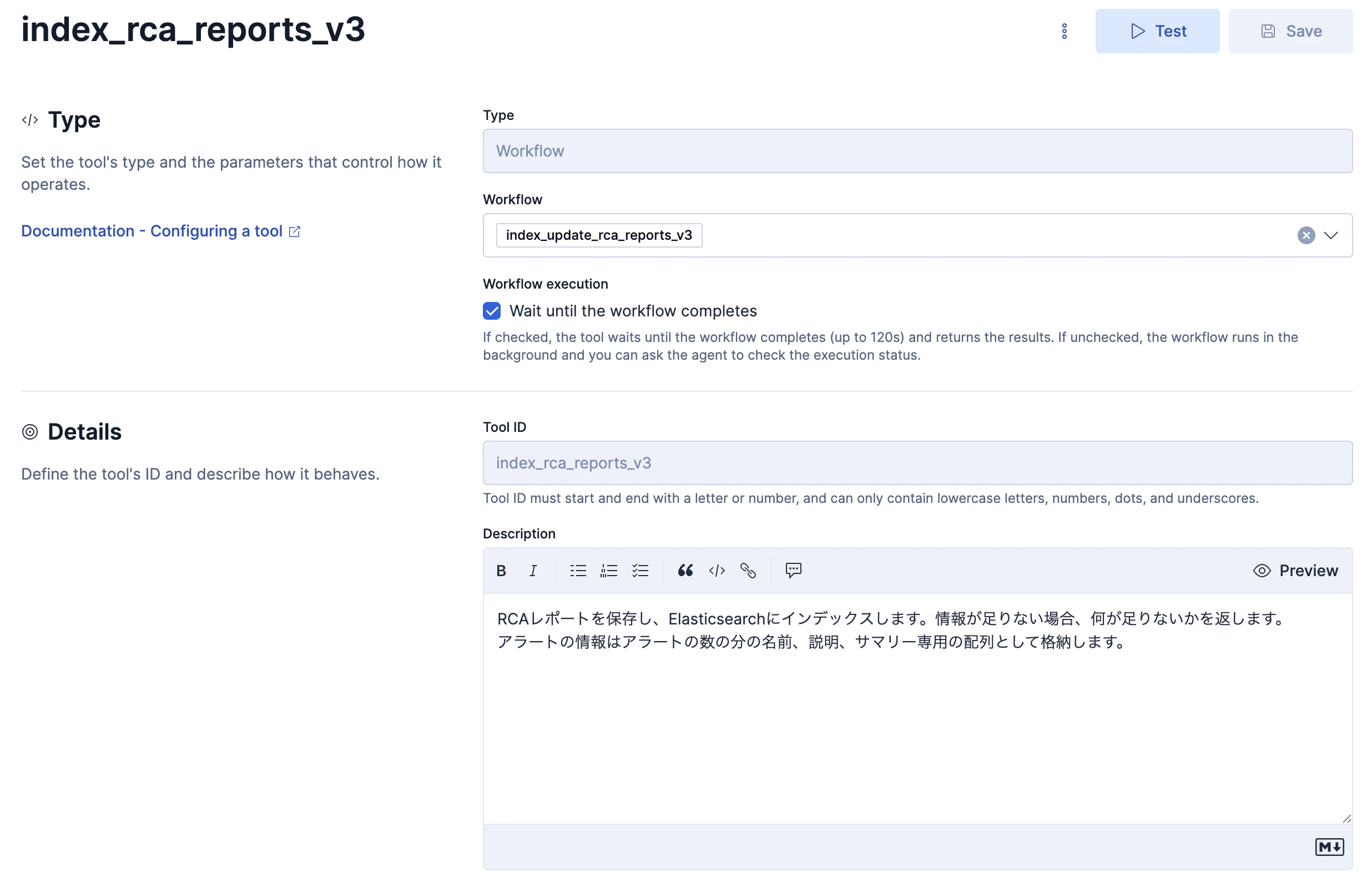
Task: Click the Tool ID input field
Action: click(917, 463)
